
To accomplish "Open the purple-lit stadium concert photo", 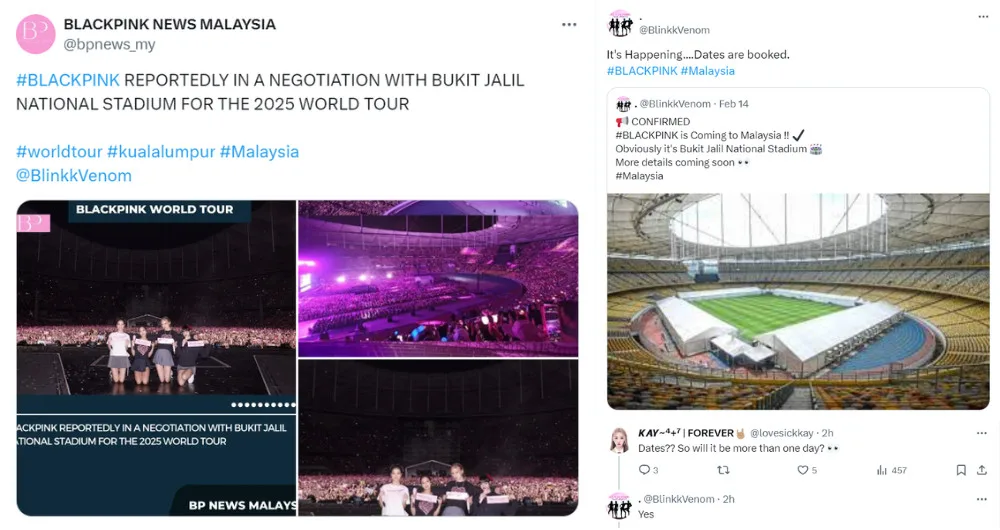I will [438, 278].
